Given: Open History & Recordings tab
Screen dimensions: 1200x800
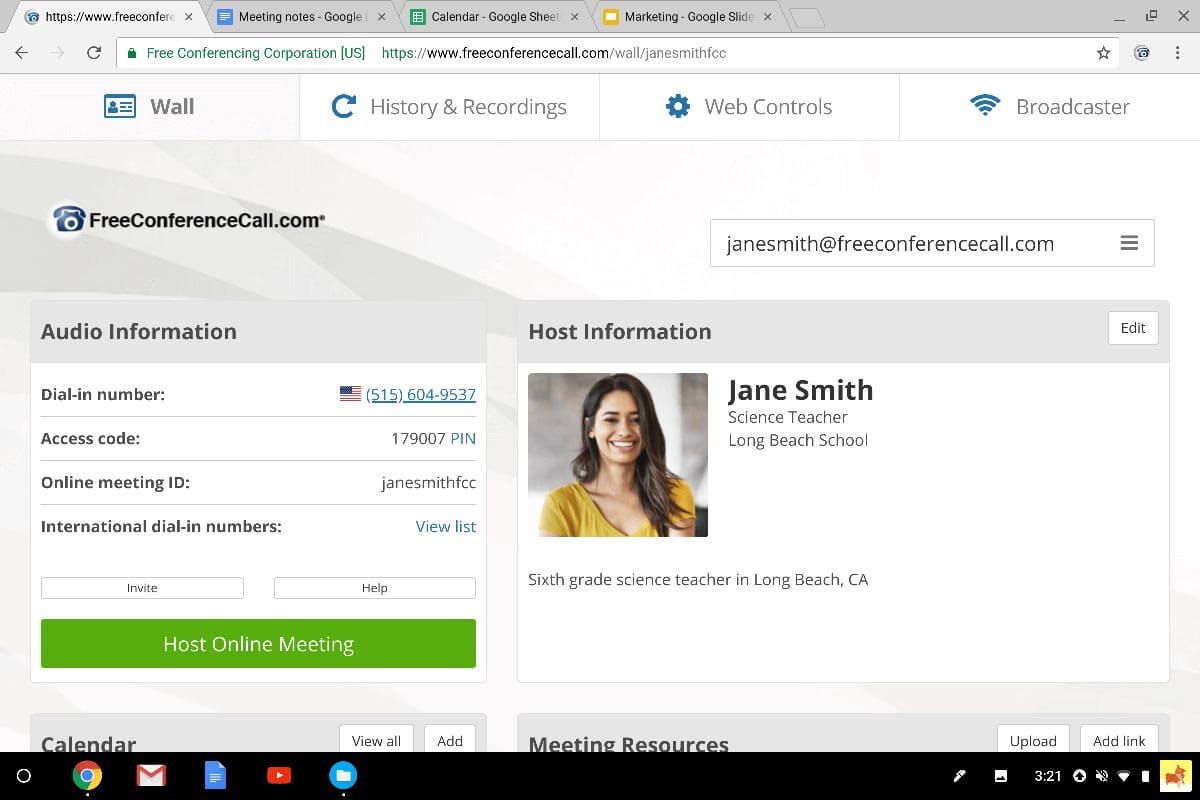Looking at the screenshot, I should pos(449,107).
